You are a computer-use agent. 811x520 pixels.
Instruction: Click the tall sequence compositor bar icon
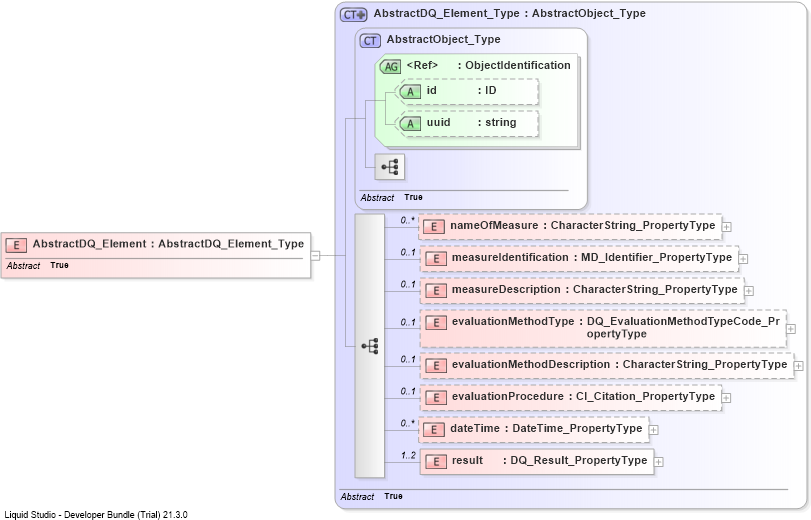[x=369, y=346]
